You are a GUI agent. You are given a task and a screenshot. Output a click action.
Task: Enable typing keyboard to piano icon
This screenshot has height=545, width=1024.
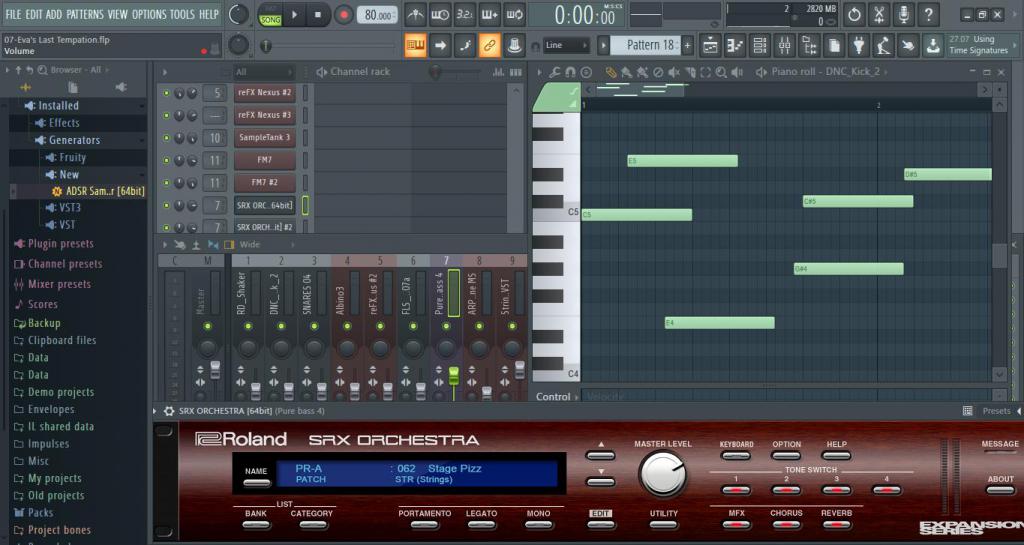click(x=415, y=45)
